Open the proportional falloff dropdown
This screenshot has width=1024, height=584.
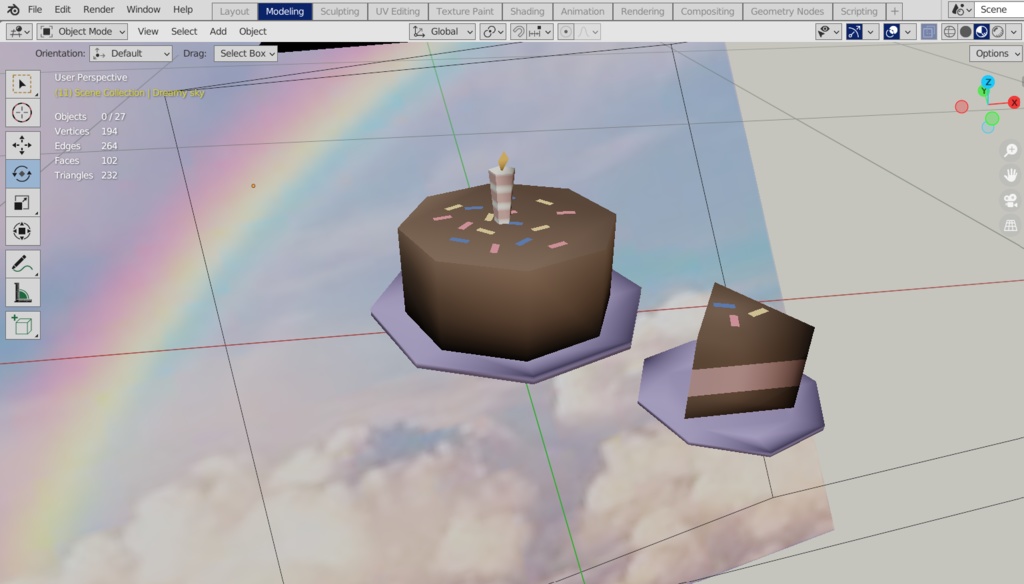(x=588, y=31)
